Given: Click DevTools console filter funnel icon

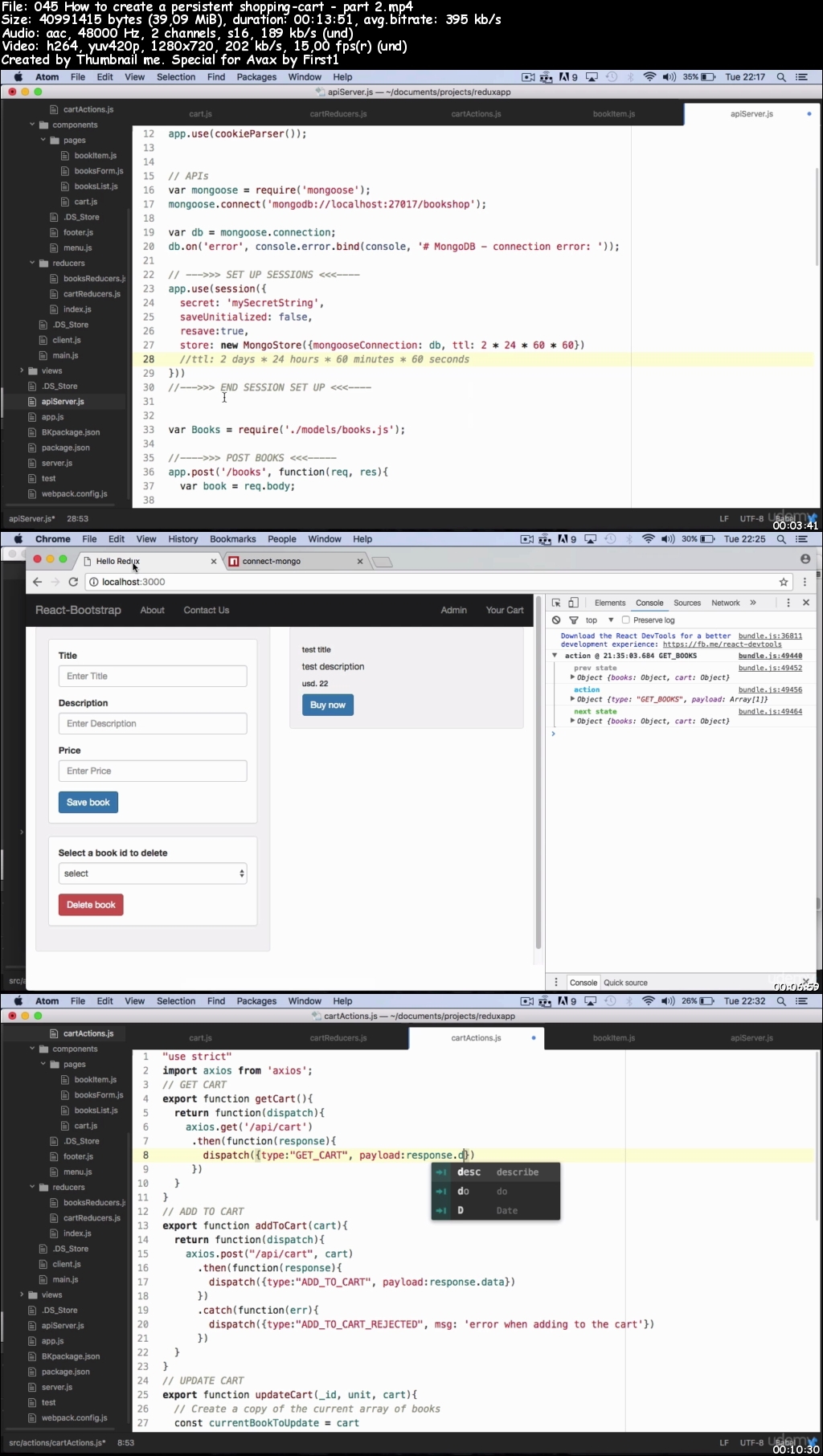Looking at the screenshot, I should point(574,620).
